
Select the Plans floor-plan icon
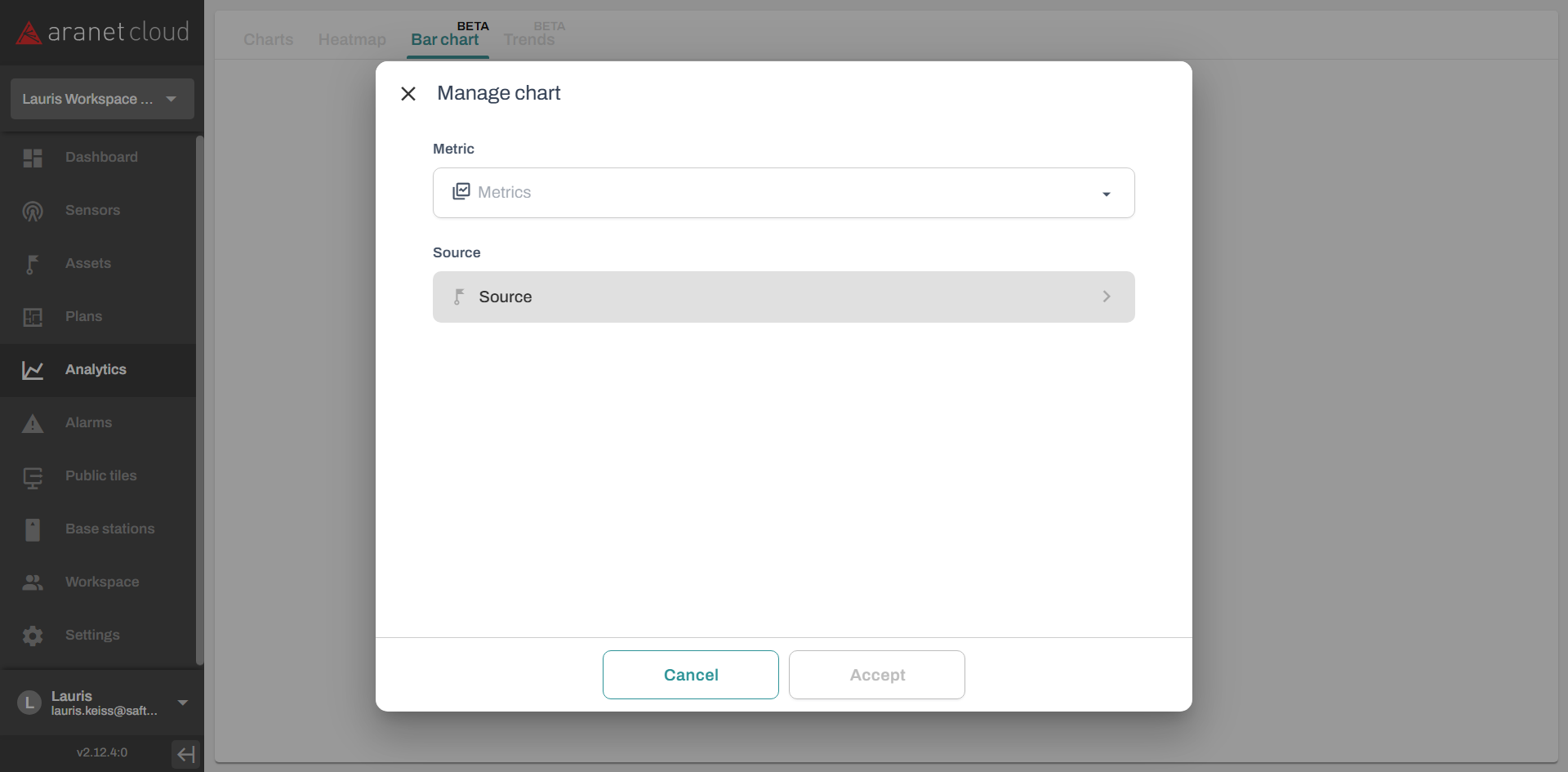tap(33, 317)
